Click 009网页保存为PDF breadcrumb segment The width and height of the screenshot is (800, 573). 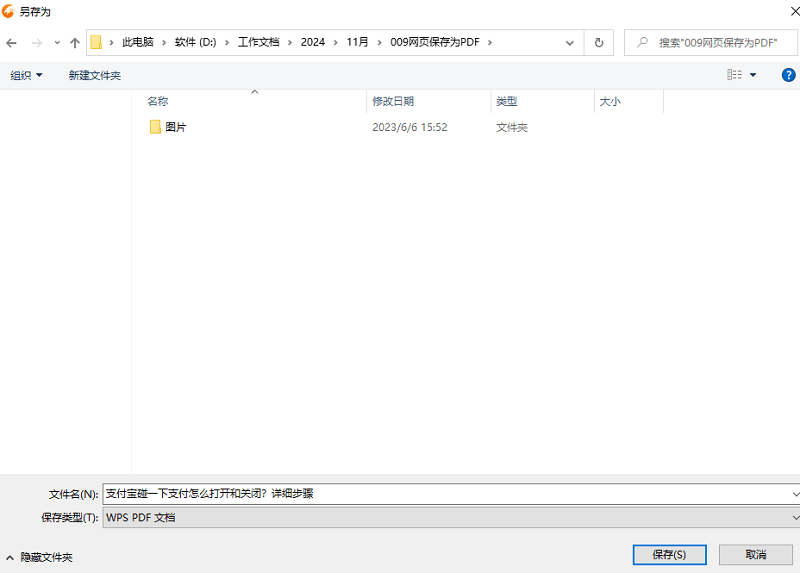point(435,42)
